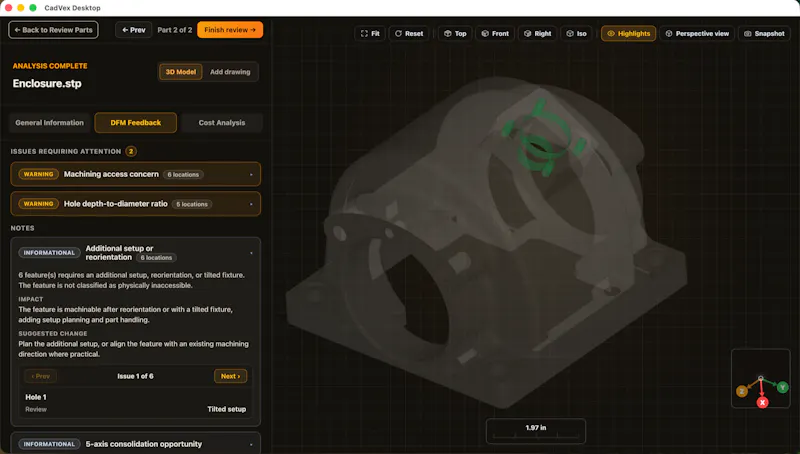
Task: Click the 5 locations tag on Hole ratio
Action: [x=192, y=204]
